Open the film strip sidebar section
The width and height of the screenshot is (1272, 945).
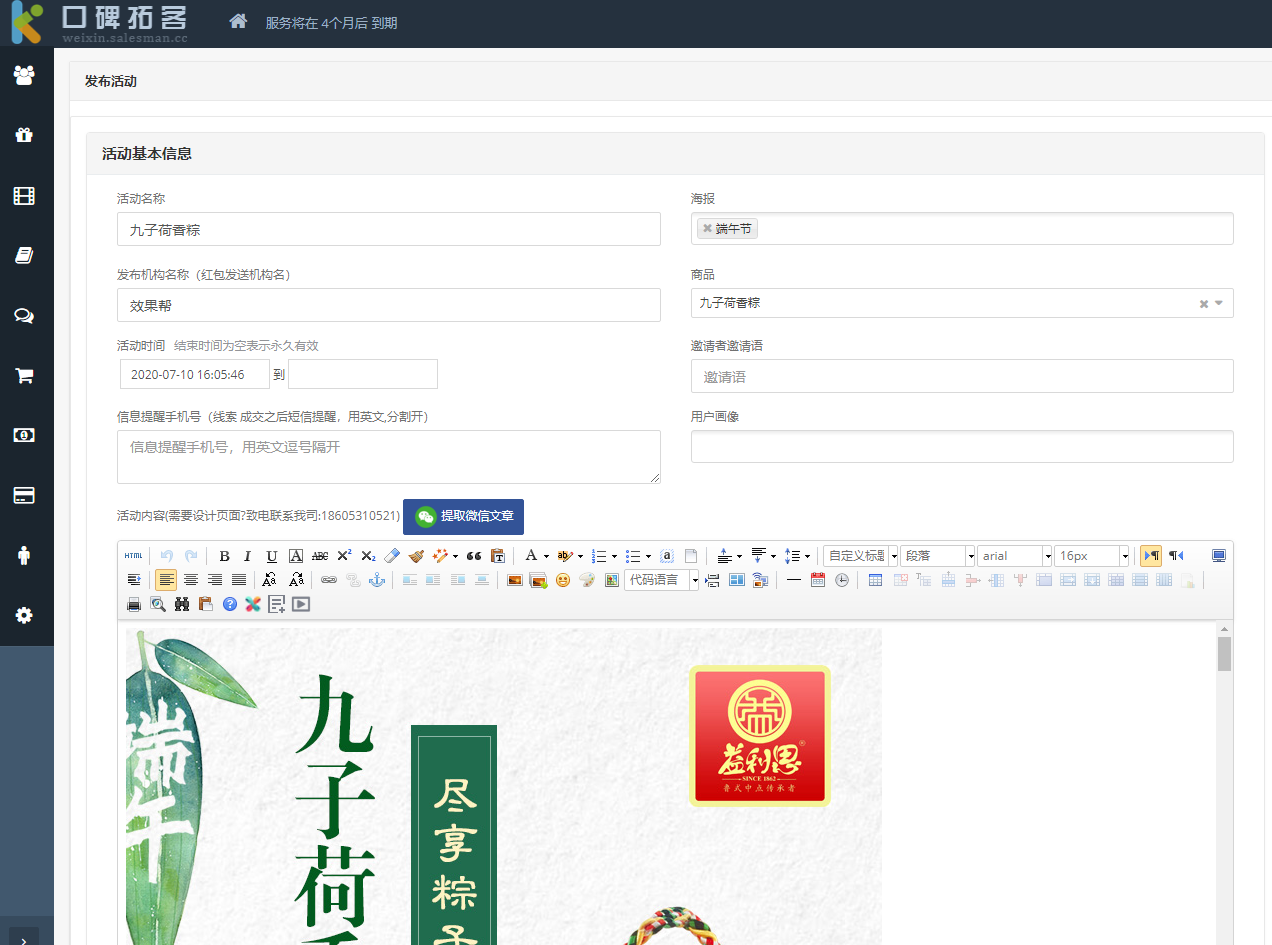click(24, 196)
